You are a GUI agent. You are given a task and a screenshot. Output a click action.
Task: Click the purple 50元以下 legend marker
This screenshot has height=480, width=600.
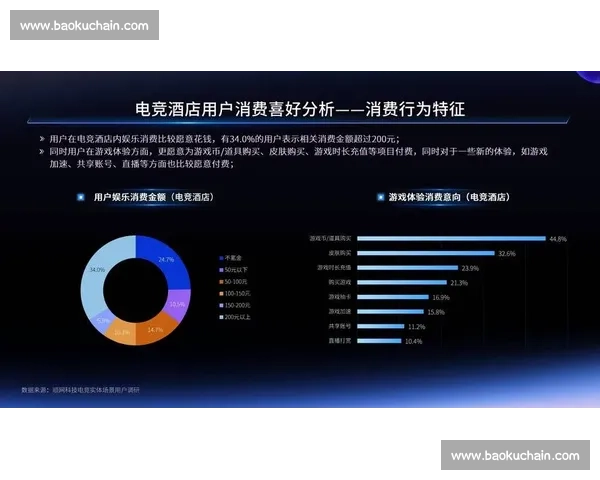(221, 270)
